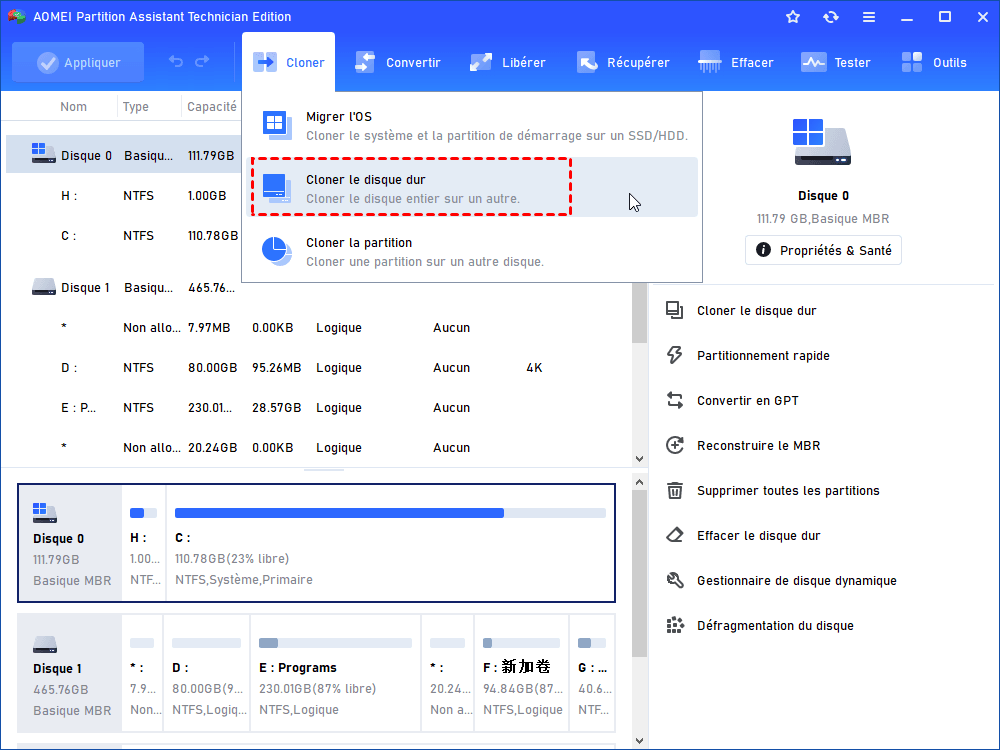The height and width of the screenshot is (750, 1000).
Task: Click the Tester waveform icon
Action: 814,62
